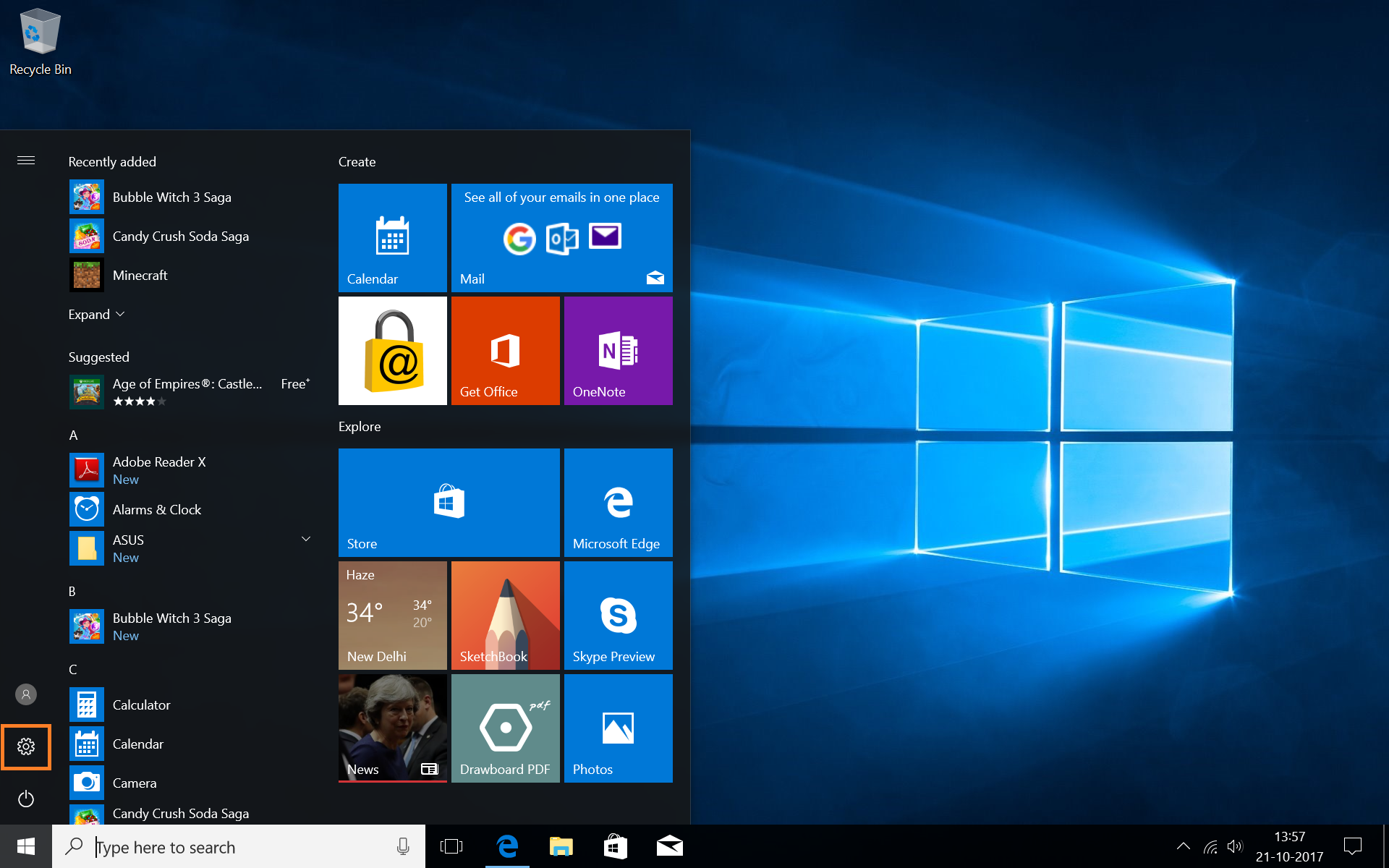Open the Get Office tile
This screenshot has height=868, width=1389.
(506, 351)
